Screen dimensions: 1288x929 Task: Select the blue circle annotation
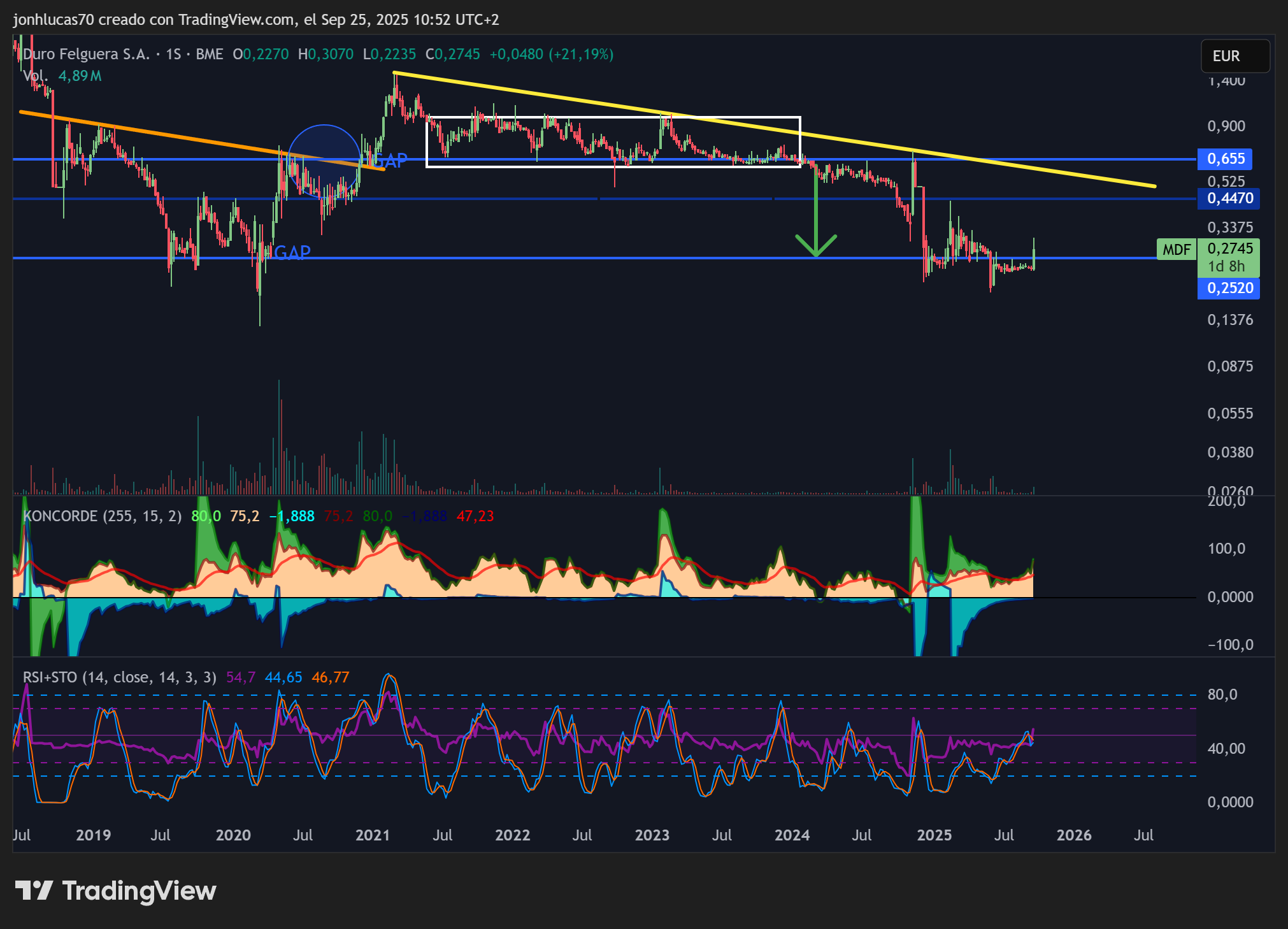tap(324, 161)
